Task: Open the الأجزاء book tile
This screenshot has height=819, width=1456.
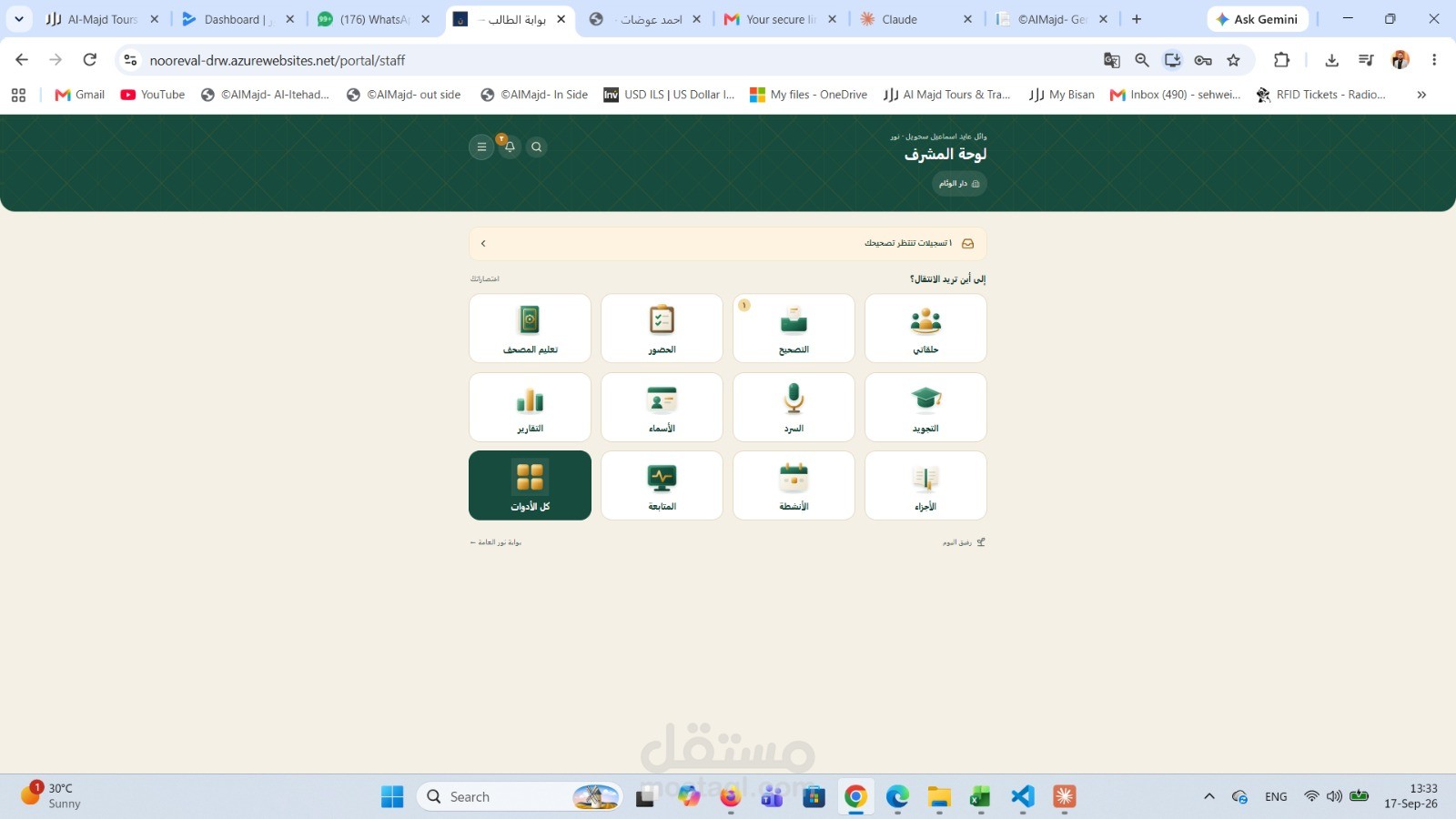Action: pos(925,485)
